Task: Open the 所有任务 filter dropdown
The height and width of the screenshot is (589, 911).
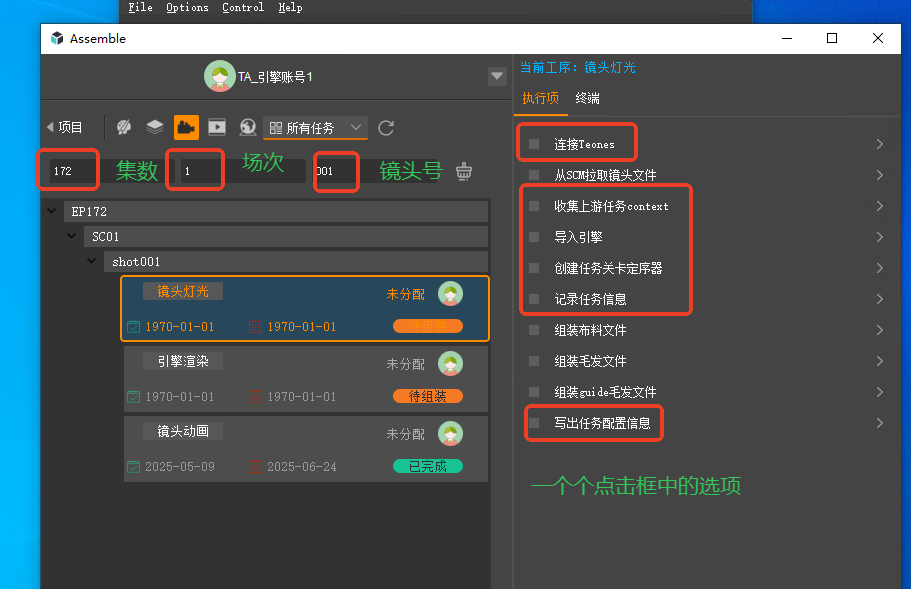Action: 316,128
